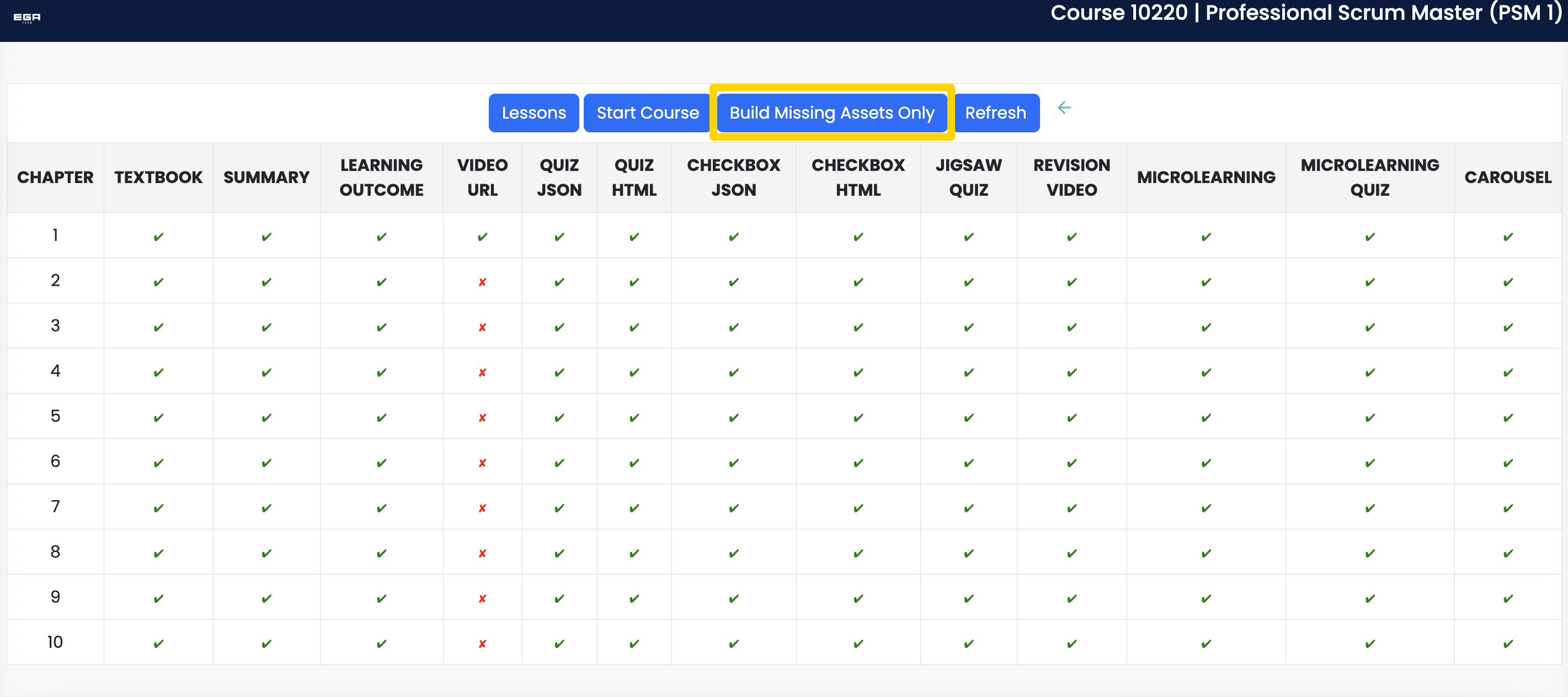Click the red X for chapter 7 video URL
Image resolution: width=1568 pixels, height=697 pixels.
(482, 508)
